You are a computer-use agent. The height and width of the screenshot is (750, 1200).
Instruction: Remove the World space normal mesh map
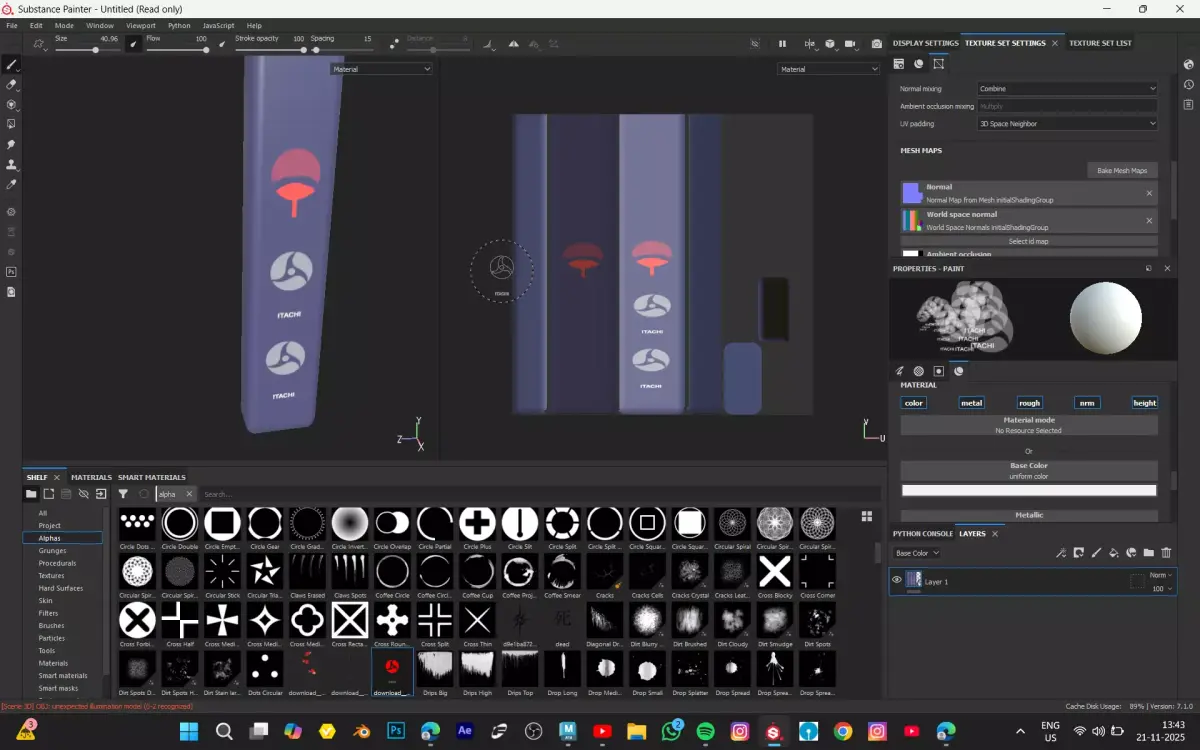[x=1149, y=220]
